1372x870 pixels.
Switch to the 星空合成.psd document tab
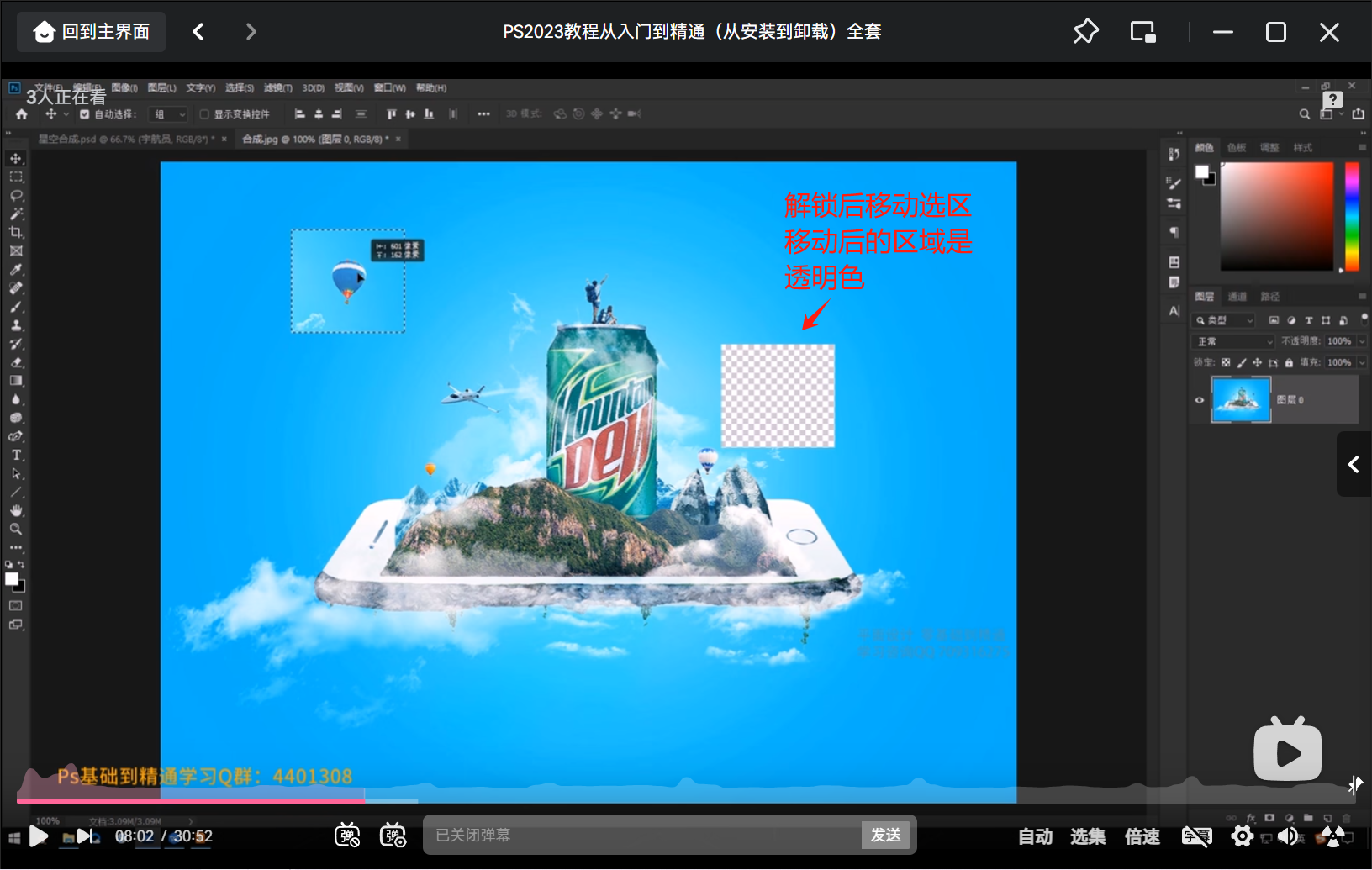click(126, 140)
